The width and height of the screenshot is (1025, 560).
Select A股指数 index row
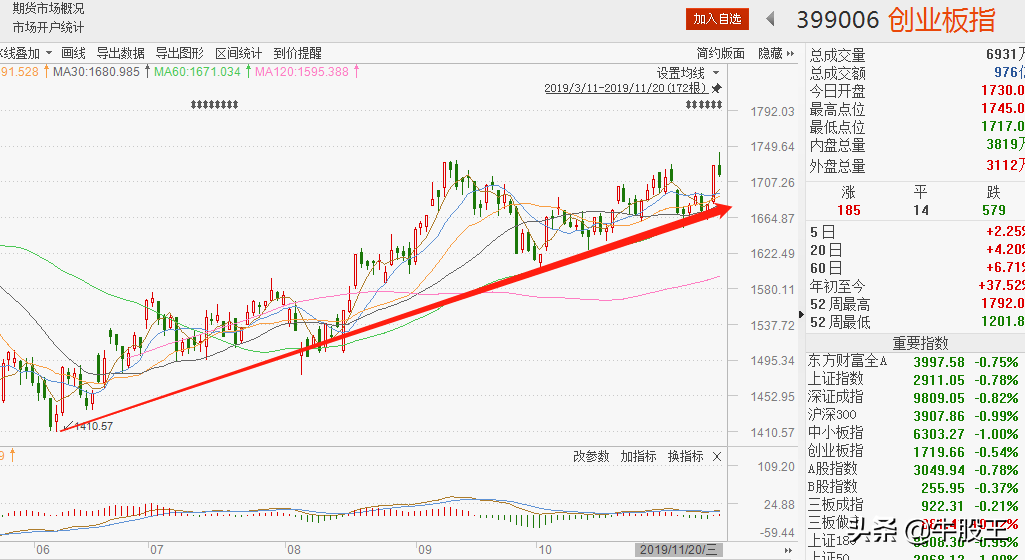tap(915, 469)
